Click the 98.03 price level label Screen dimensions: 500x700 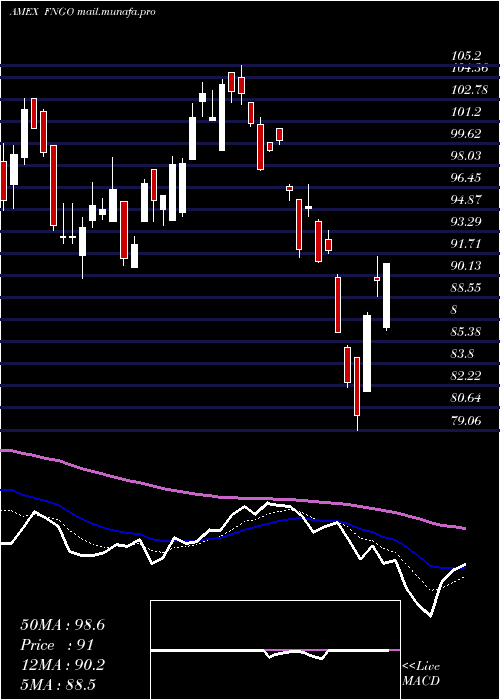tap(466, 155)
